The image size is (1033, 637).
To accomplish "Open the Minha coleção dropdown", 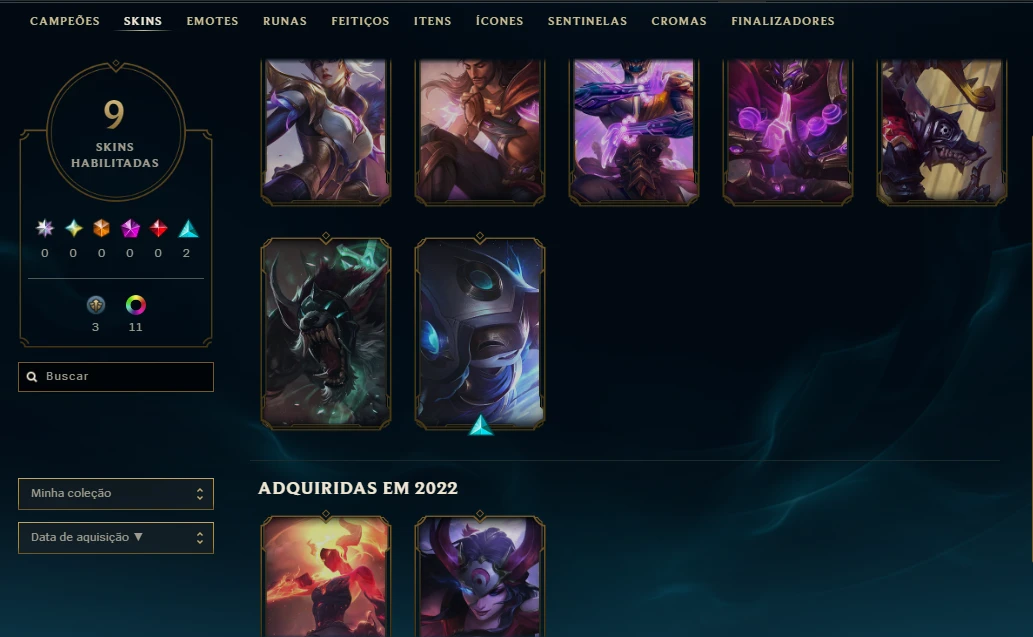I will coord(116,493).
